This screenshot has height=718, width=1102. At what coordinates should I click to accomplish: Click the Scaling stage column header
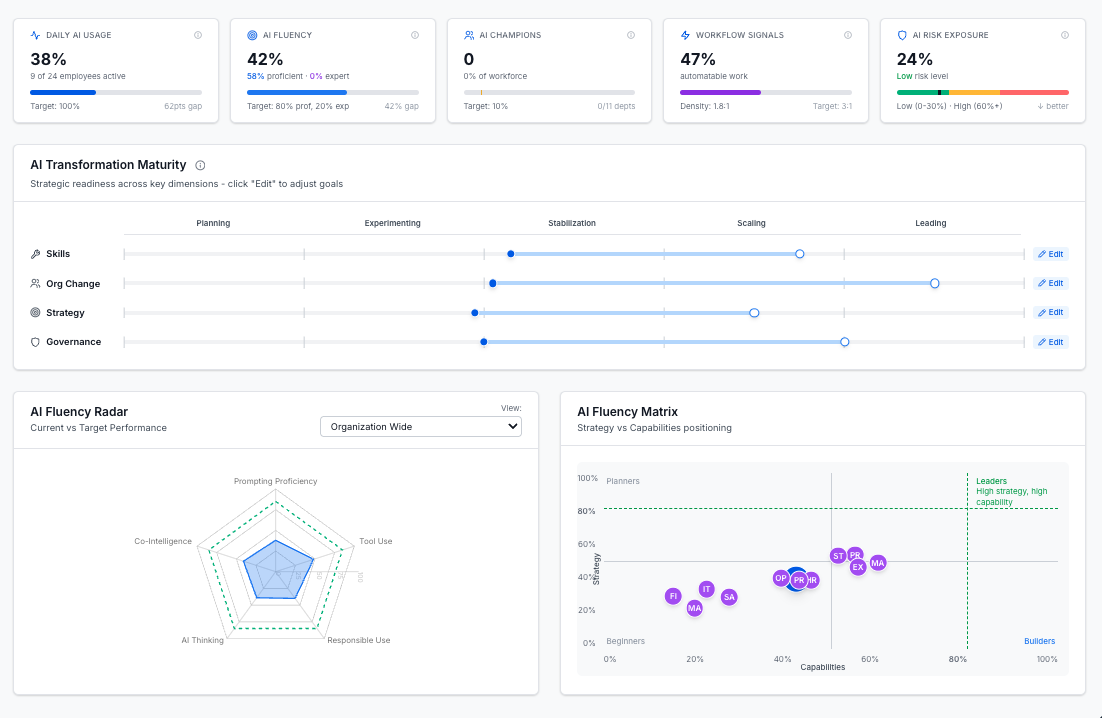751,223
